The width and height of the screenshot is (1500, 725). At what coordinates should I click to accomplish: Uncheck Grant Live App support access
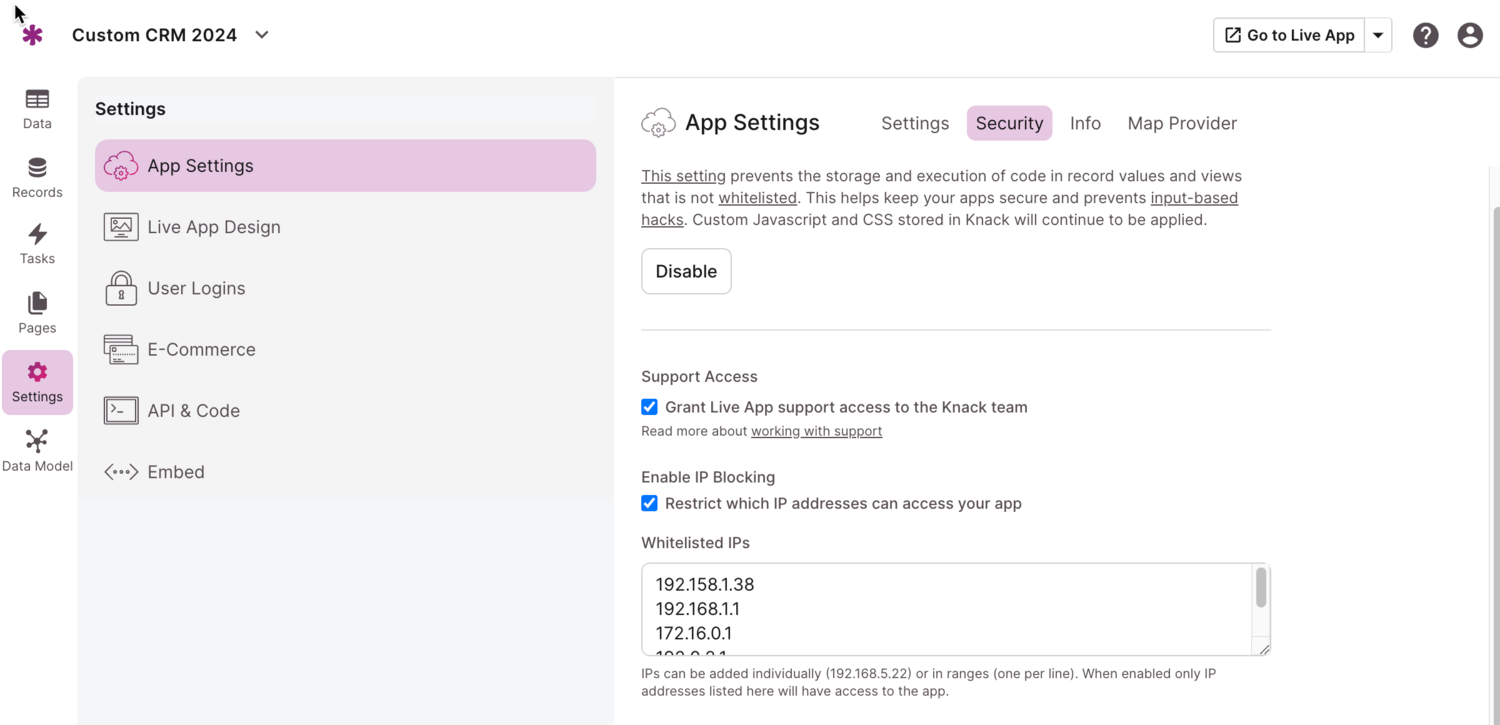pos(650,407)
